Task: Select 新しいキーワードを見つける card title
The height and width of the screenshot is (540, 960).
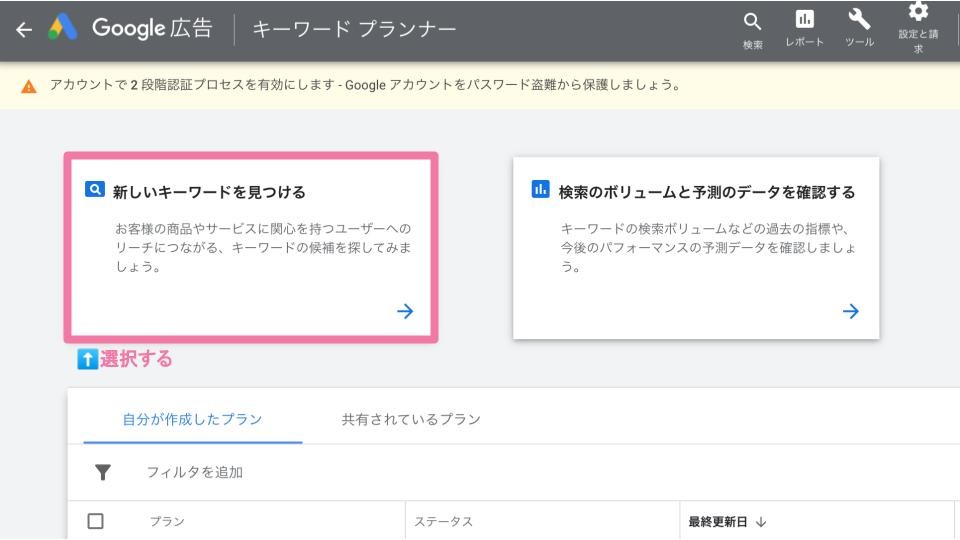Action: [209, 192]
